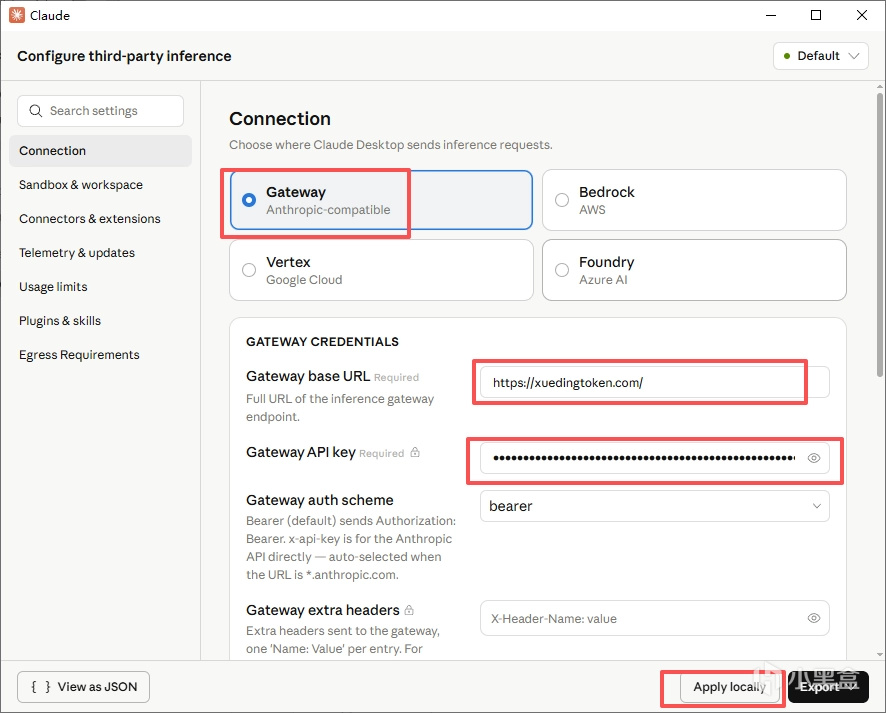
Task: Reveal the Gateway API key with eye icon
Action: [x=813, y=458]
